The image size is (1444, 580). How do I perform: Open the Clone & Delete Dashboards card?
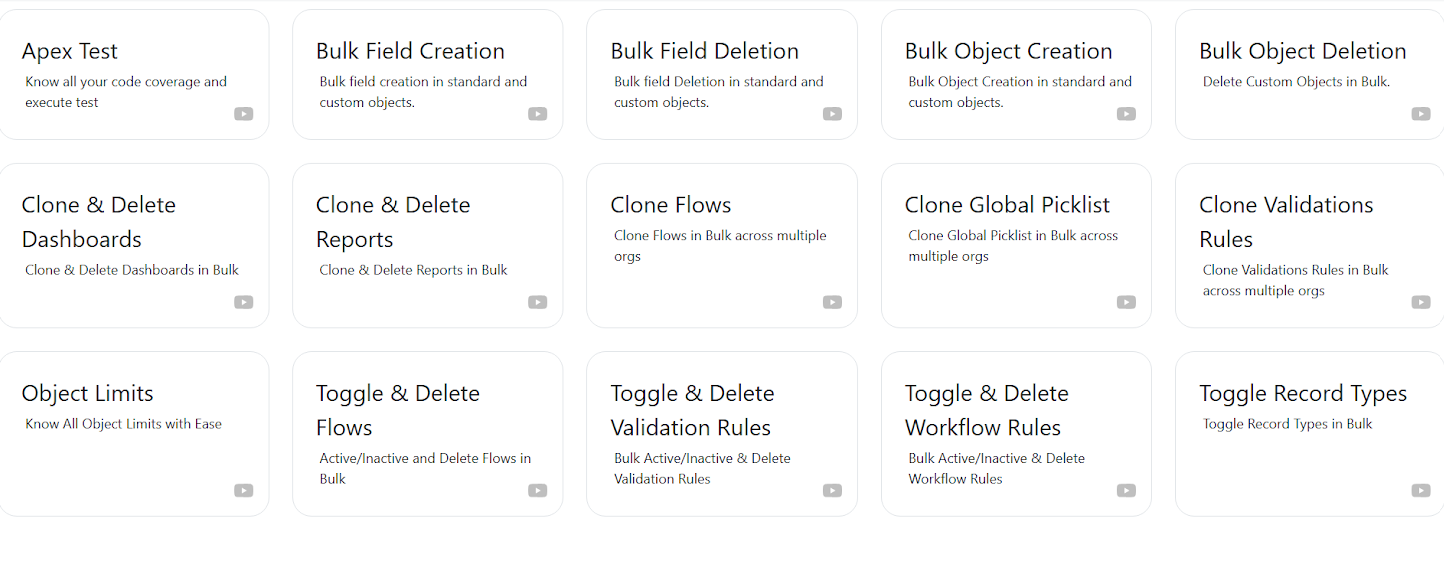click(134, 245)
